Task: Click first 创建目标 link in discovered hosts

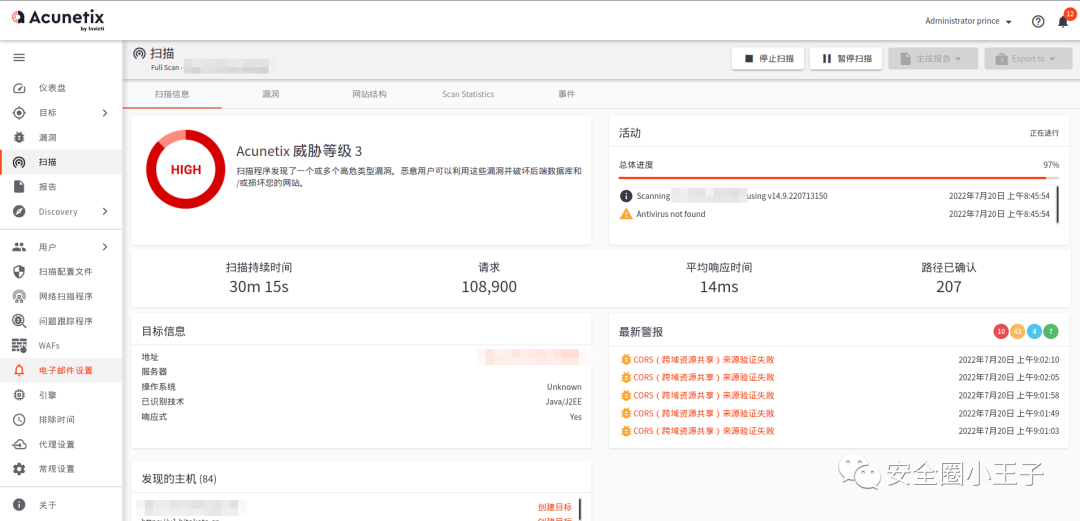Action: click(554, 507)
